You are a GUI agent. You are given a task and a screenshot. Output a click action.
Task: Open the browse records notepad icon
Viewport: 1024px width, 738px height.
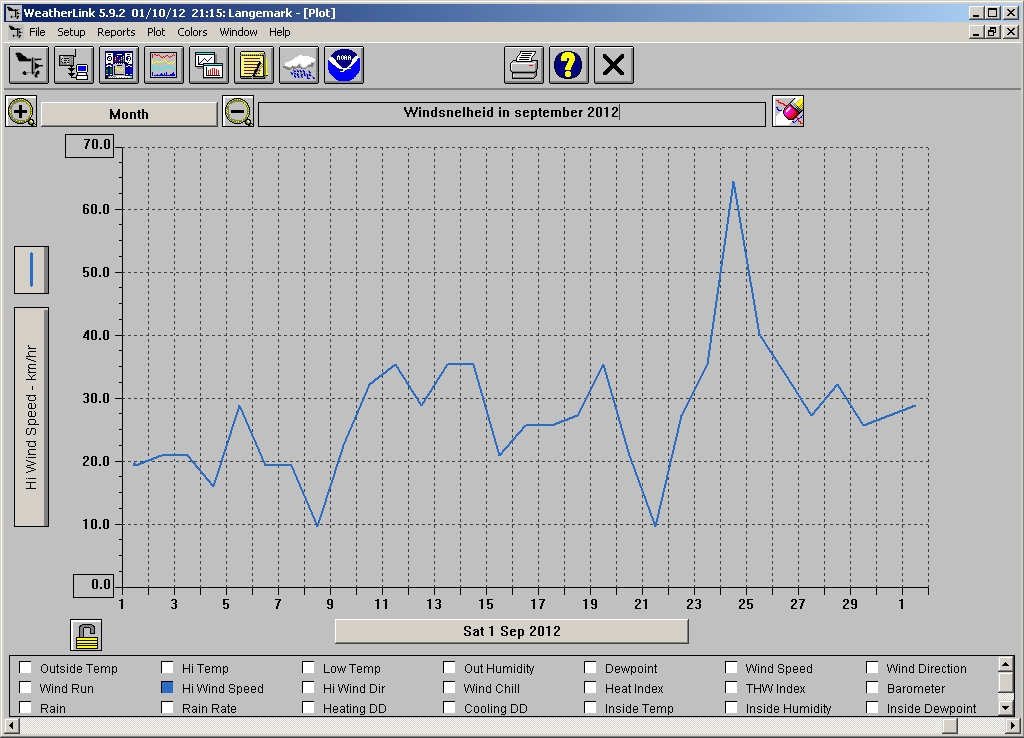(254, 65)
